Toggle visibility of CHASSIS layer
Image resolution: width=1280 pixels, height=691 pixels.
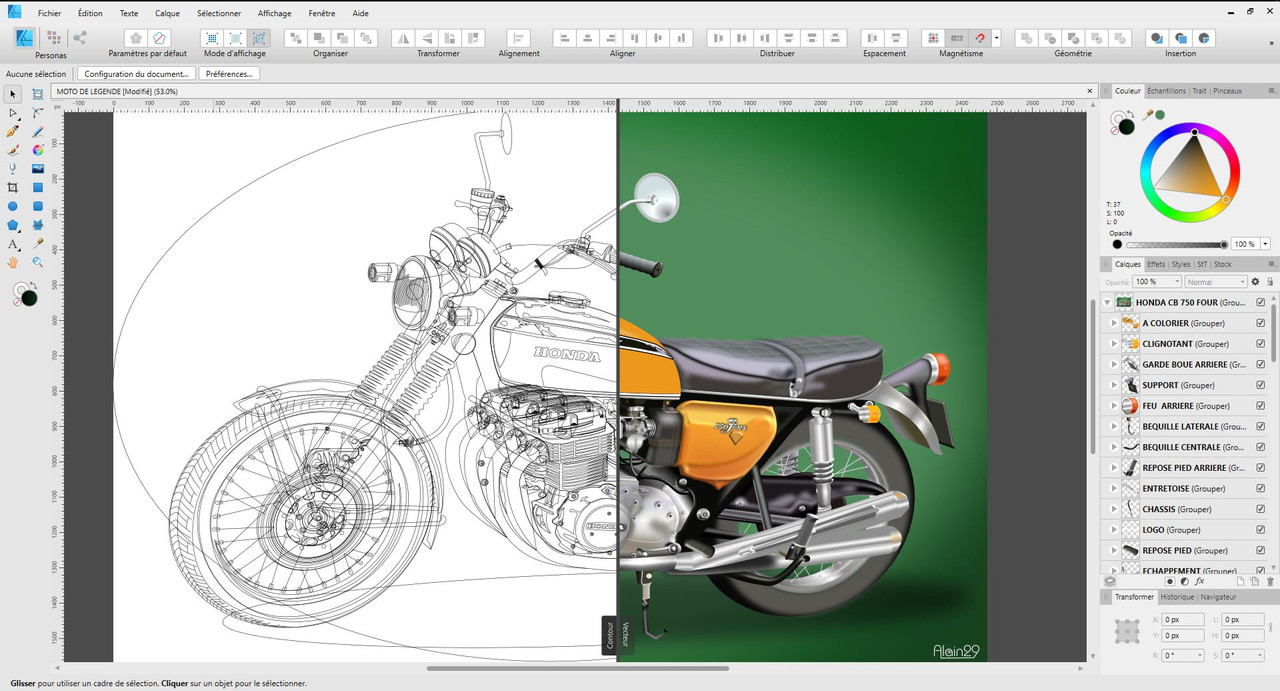pos(1260,509)
